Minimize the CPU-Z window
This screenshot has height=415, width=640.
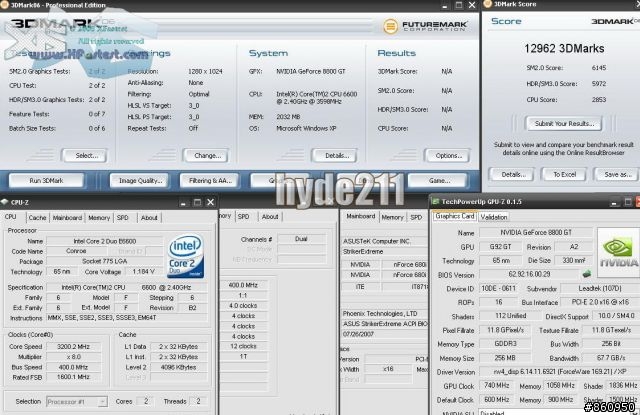[x=183, y=202]
